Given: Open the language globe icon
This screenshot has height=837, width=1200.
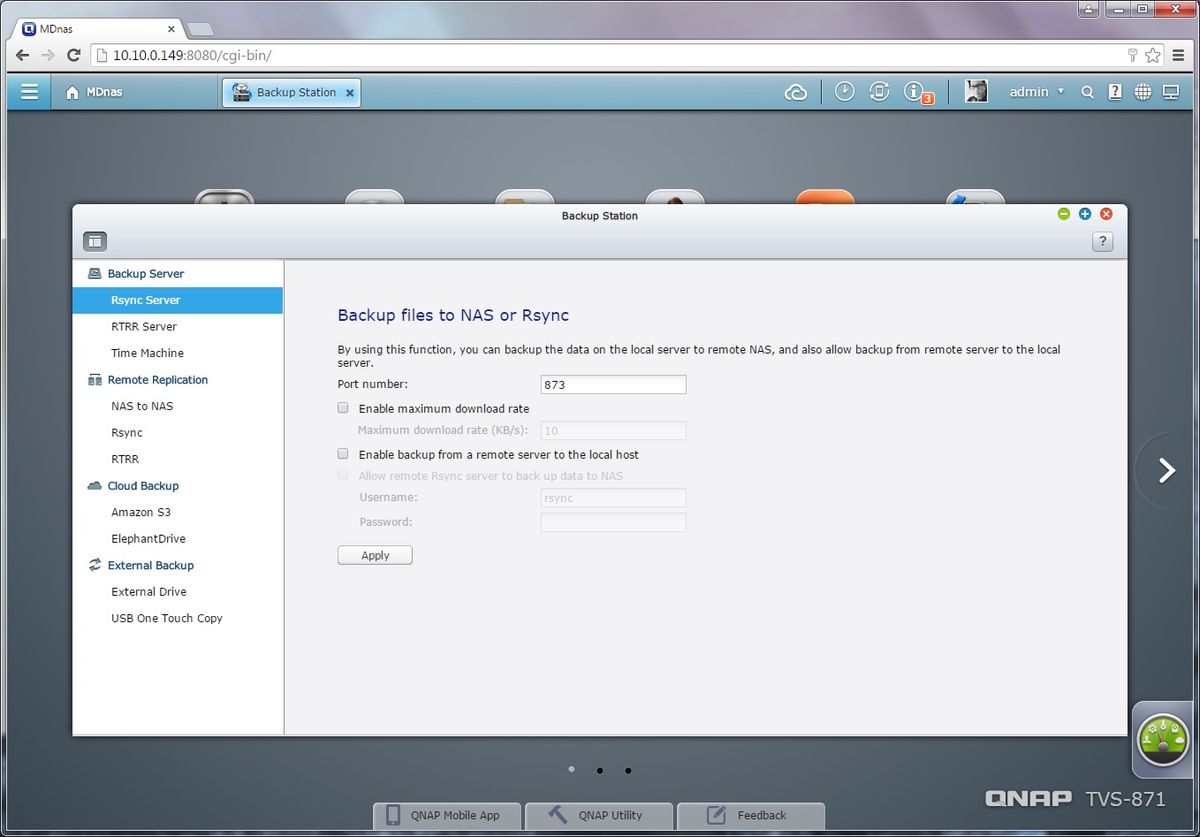Looking at the screenshot, I should click(1143, 92).
